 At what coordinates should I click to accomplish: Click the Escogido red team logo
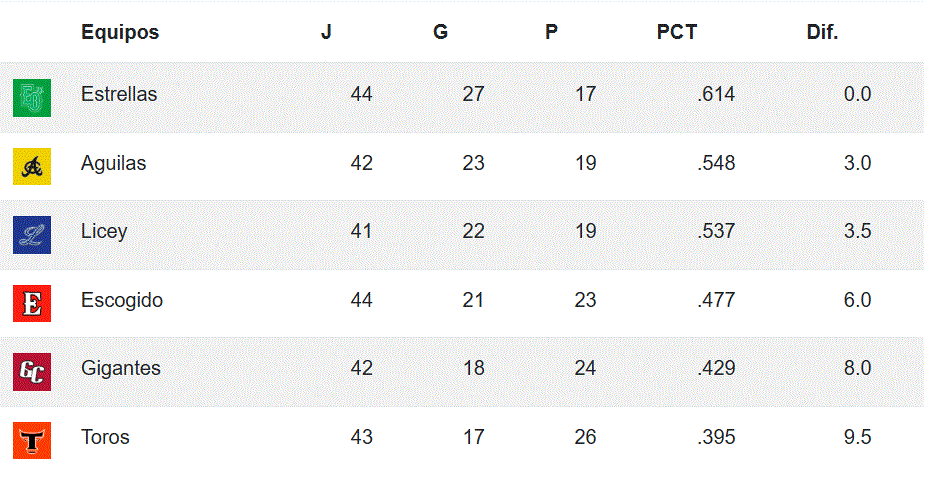point(32,302)
